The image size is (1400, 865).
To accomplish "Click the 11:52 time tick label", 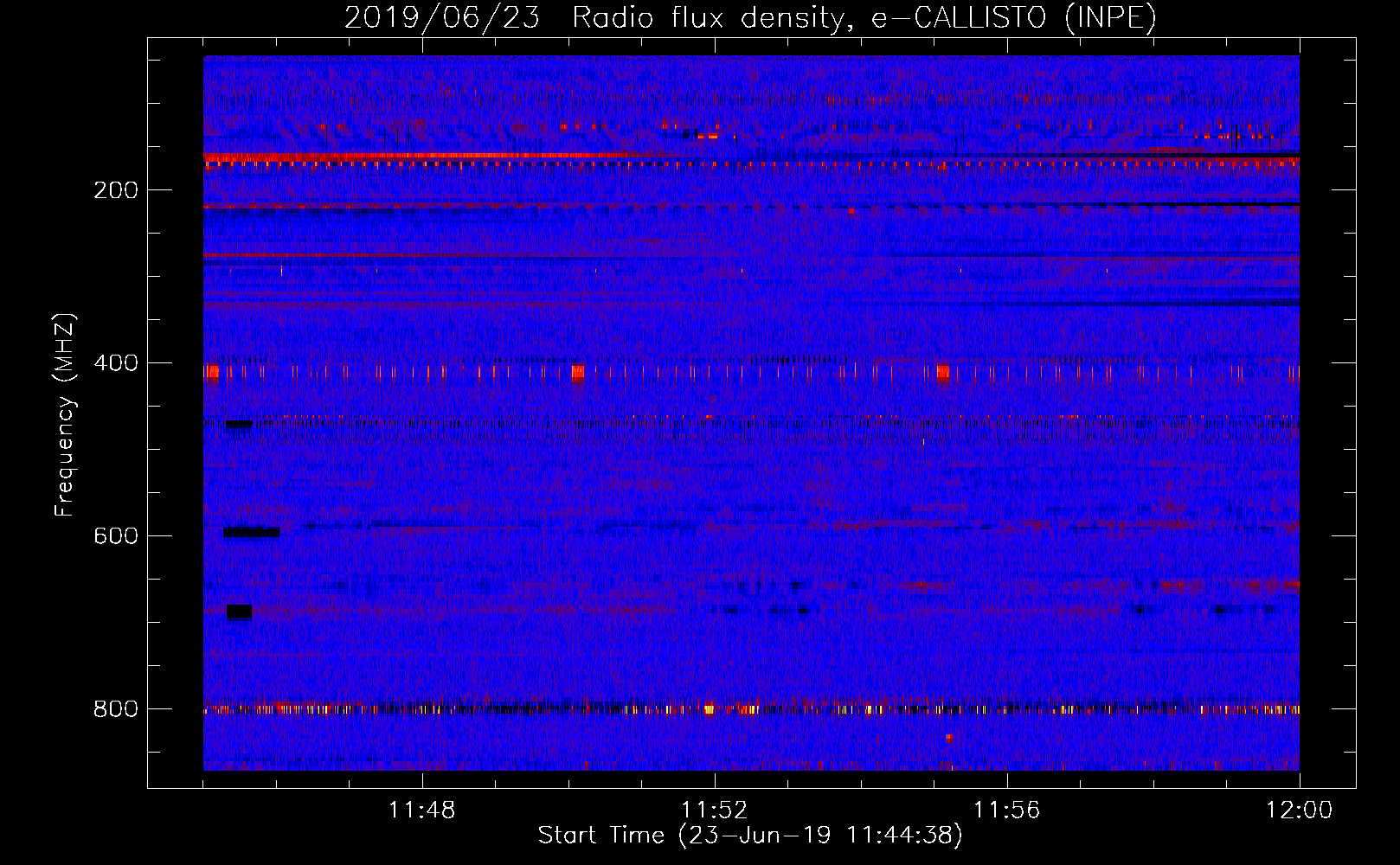I will point(715,811).
